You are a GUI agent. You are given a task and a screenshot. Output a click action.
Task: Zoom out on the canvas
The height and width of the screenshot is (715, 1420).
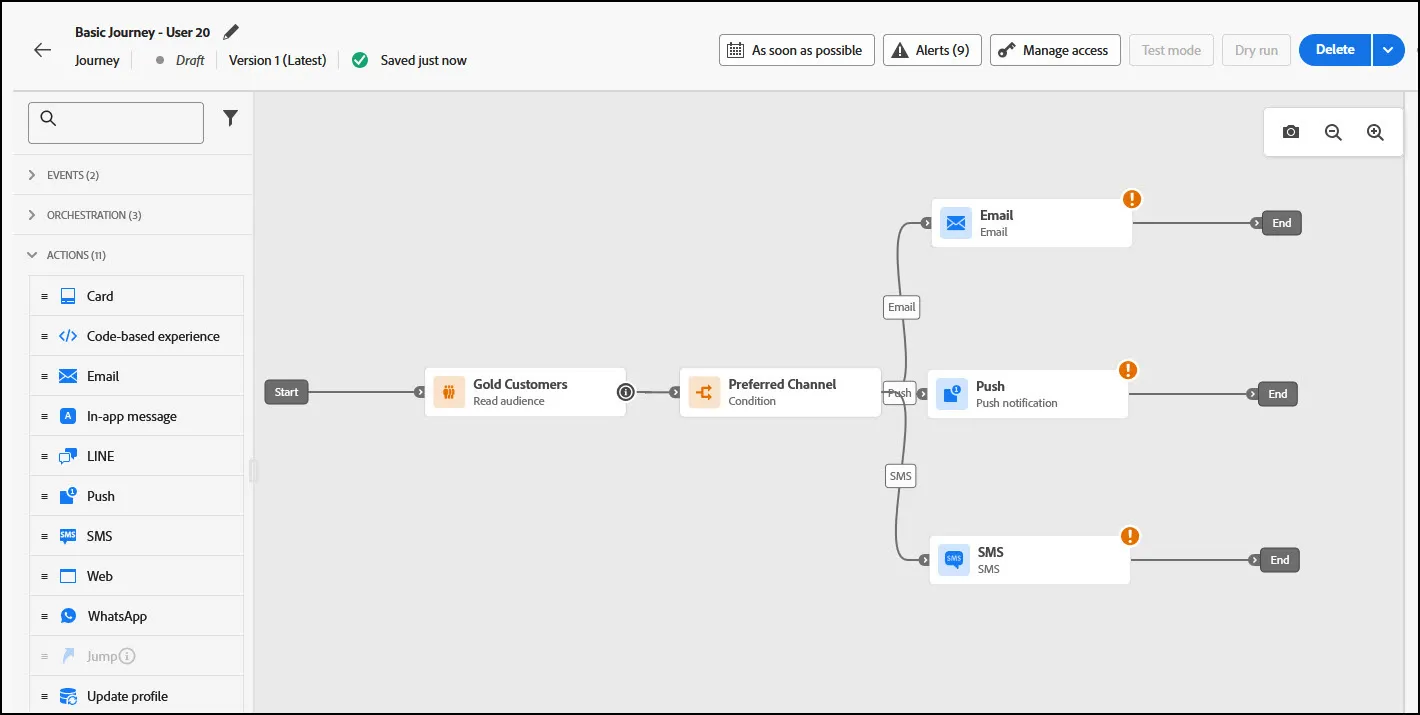pyautogui.click(x=1333, y=132)
